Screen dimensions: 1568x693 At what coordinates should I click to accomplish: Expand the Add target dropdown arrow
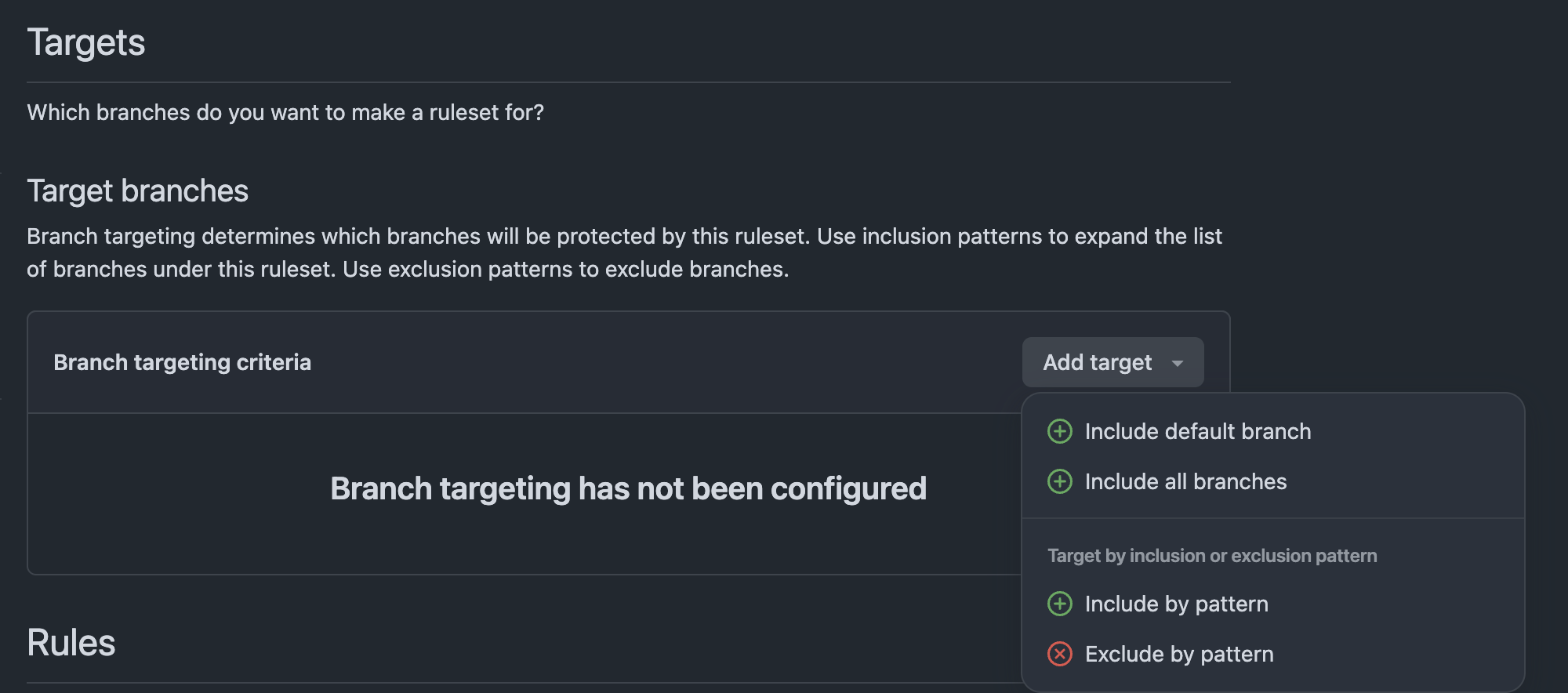point(1177,363)
